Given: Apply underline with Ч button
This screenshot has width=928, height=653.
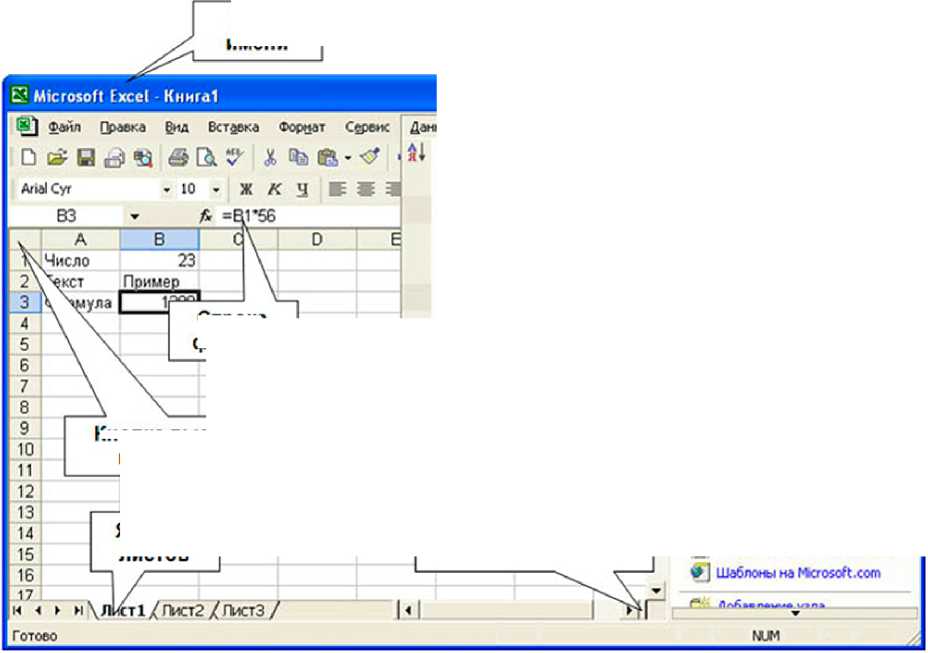Looking at the screenshot, I should pos(302,189).
